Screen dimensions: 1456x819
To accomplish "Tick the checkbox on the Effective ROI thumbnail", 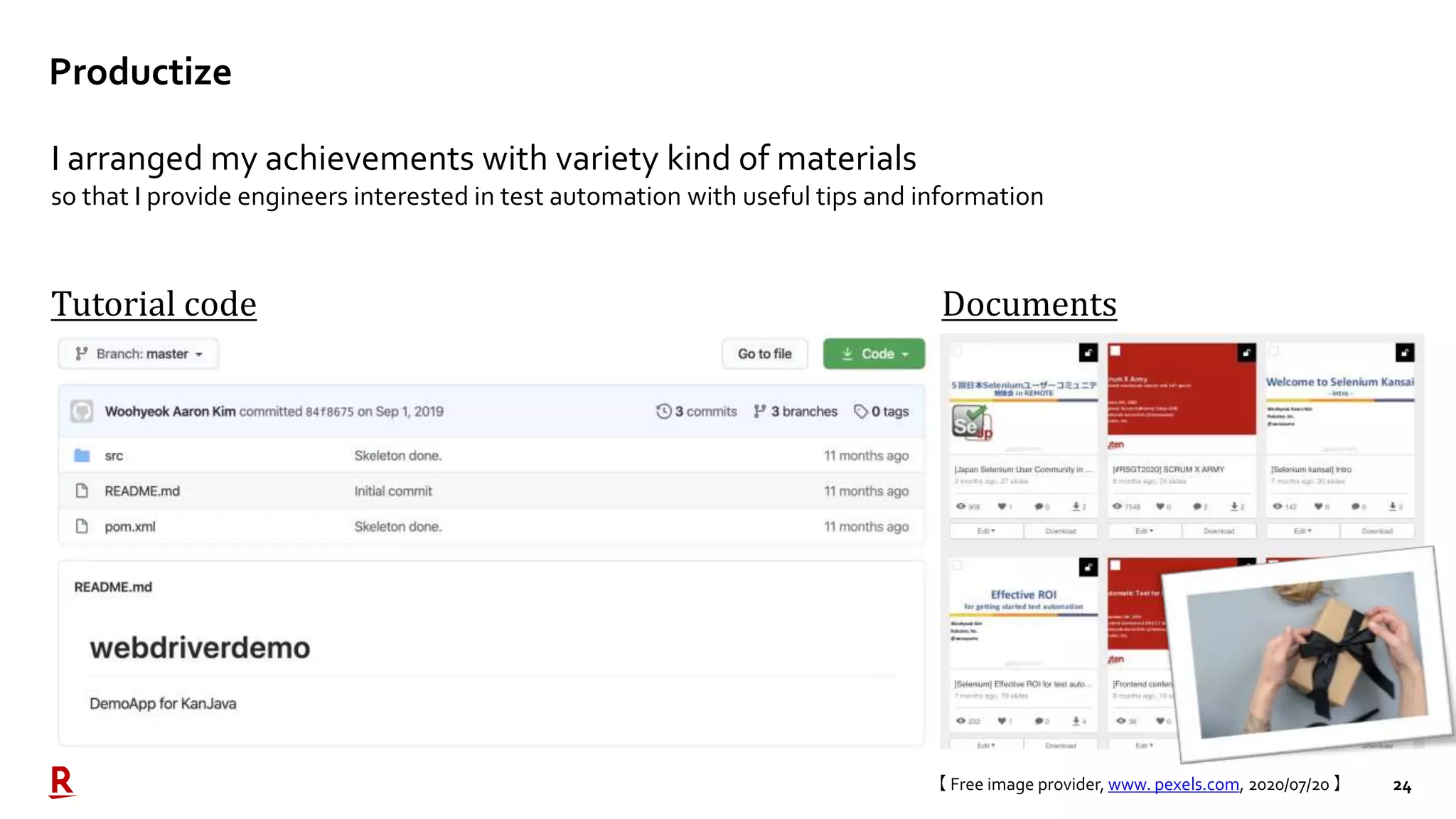I will pos(957,565).
